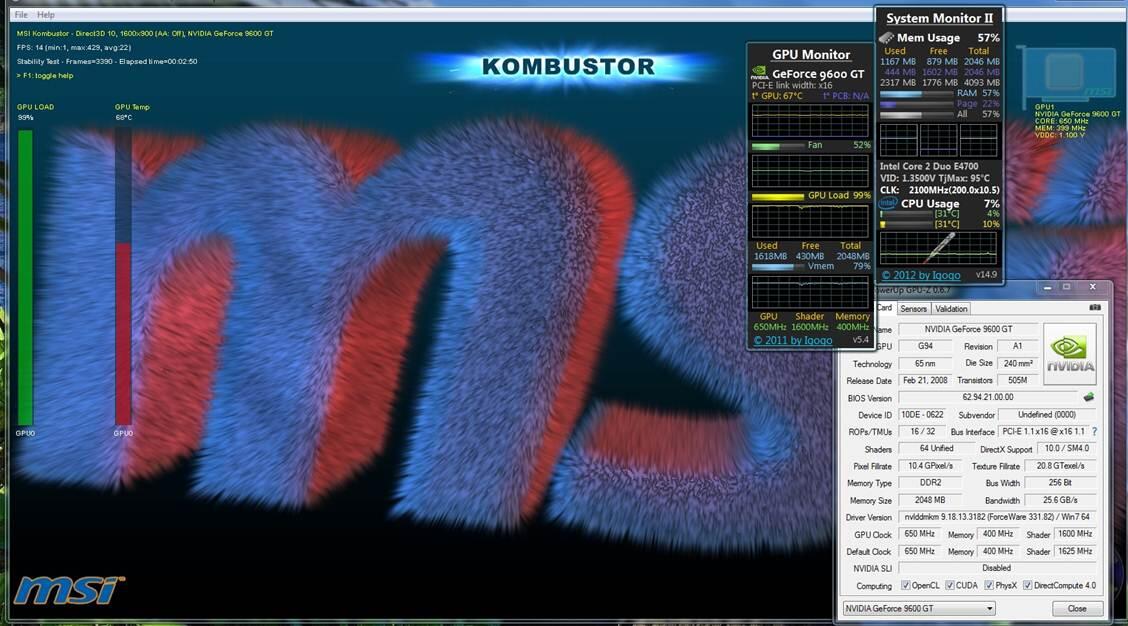Switch to the Sensors tab in GPU-Z
The width and height of the screenshot is (1128, 626).
914,309
